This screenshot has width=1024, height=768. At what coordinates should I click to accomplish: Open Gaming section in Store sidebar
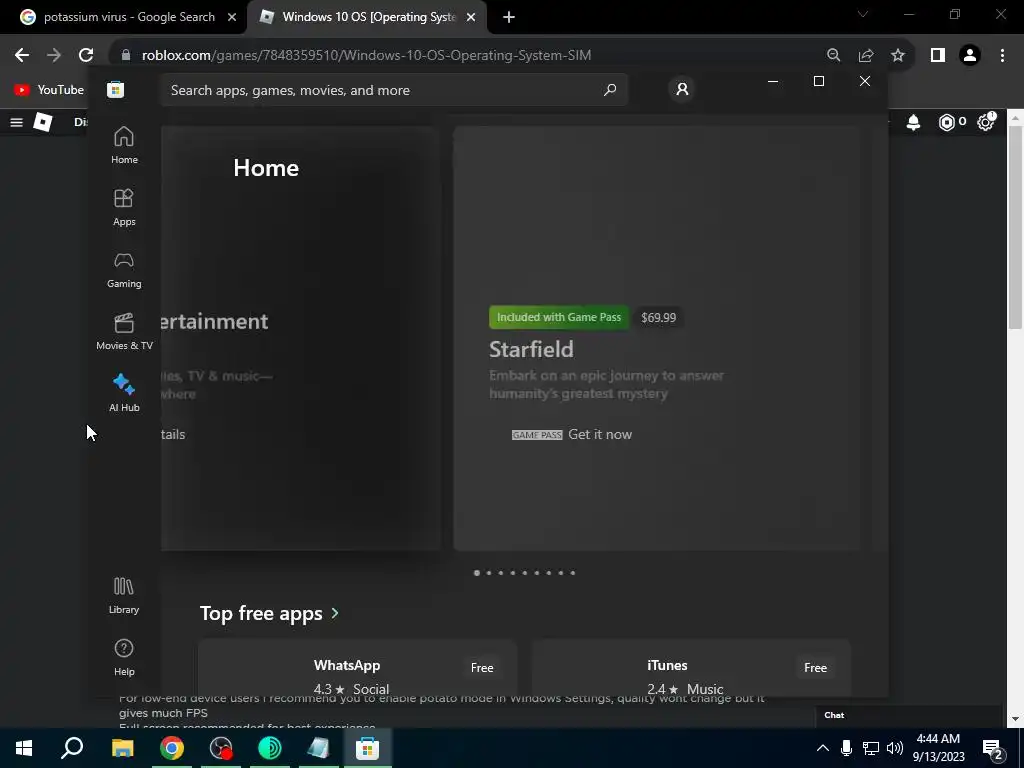point(124,269)
